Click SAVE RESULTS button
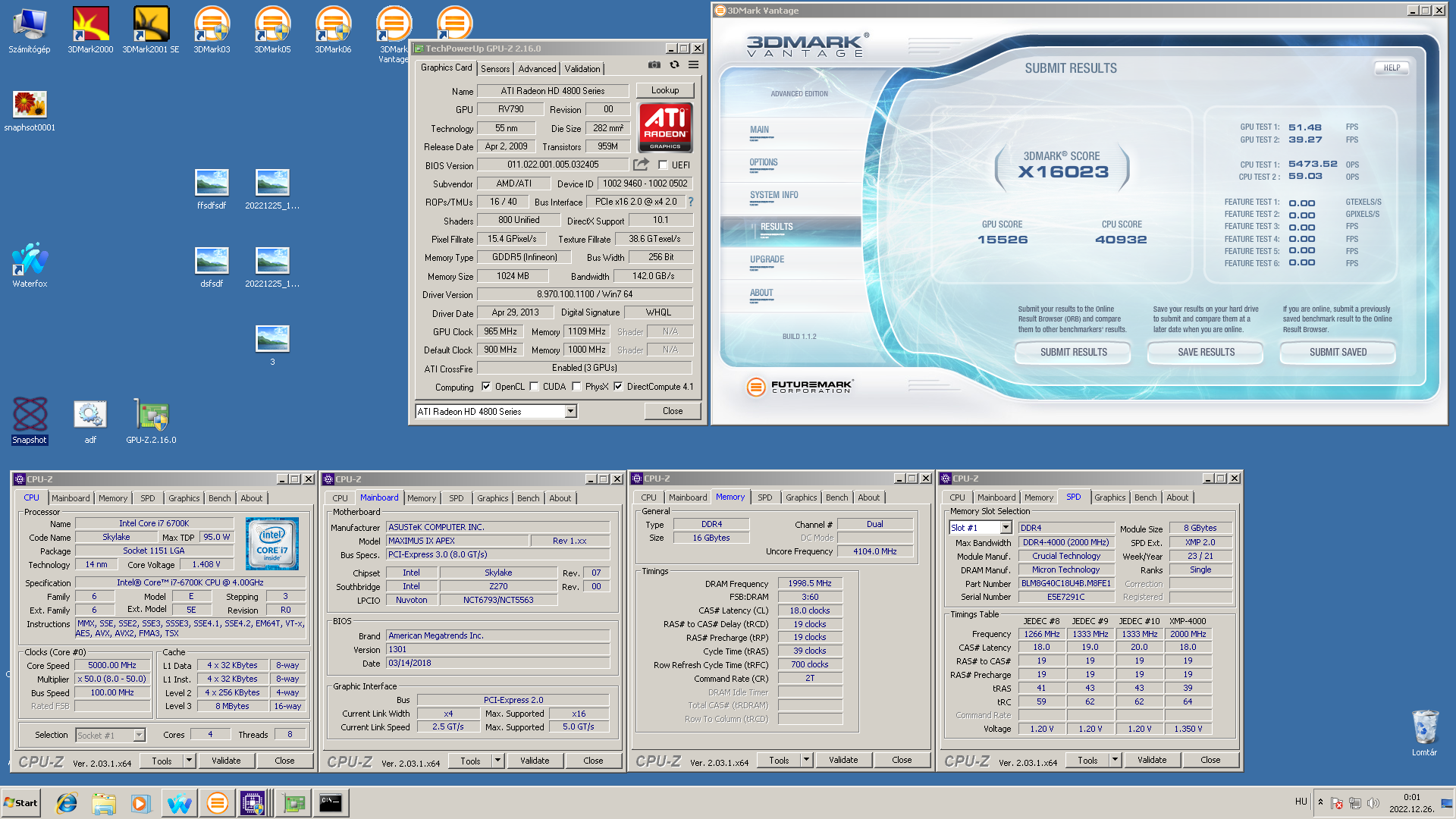 [1206, 352]
